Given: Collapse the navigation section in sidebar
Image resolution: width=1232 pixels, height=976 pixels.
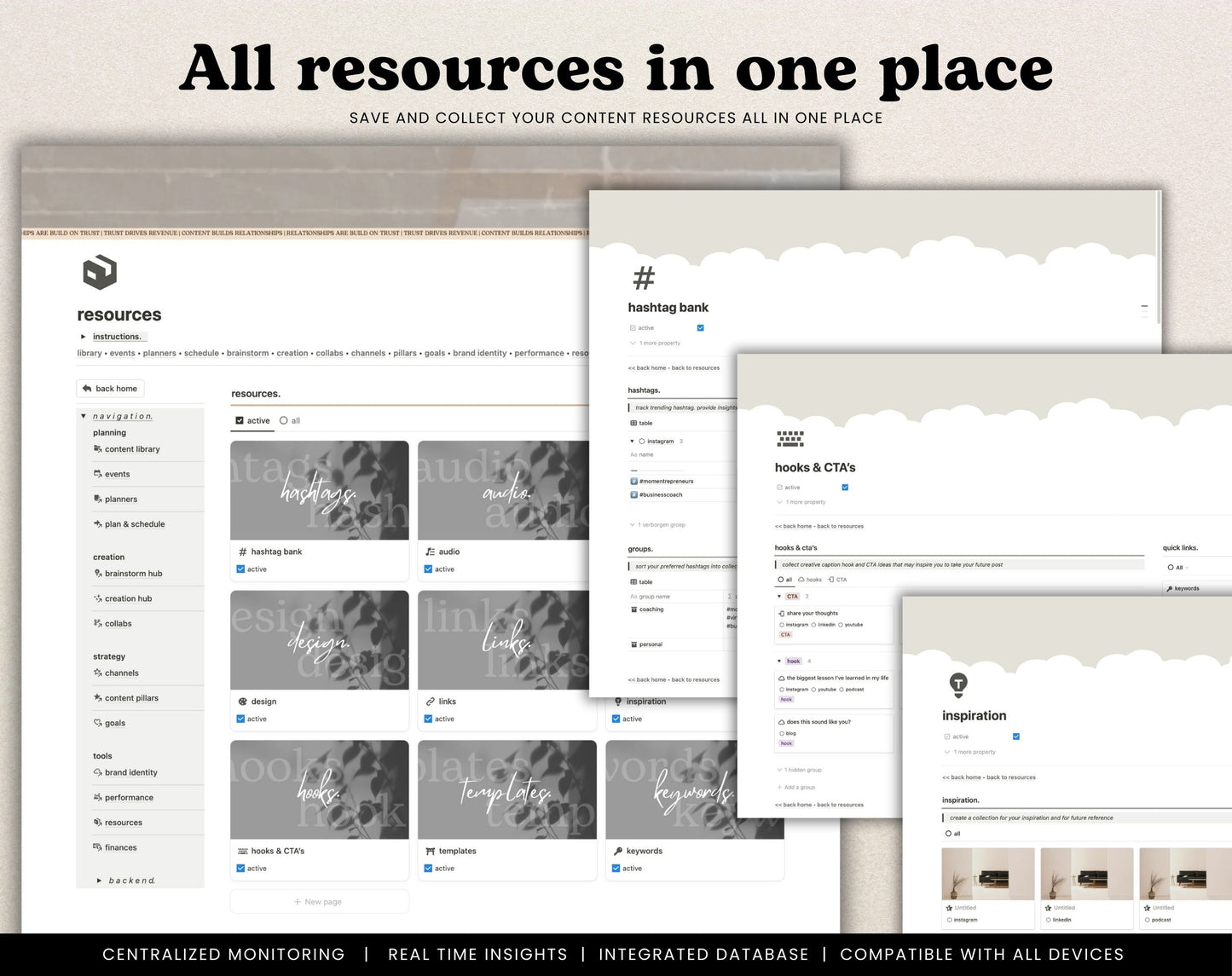Looking at the screenshot, I should tap(84, 416).
